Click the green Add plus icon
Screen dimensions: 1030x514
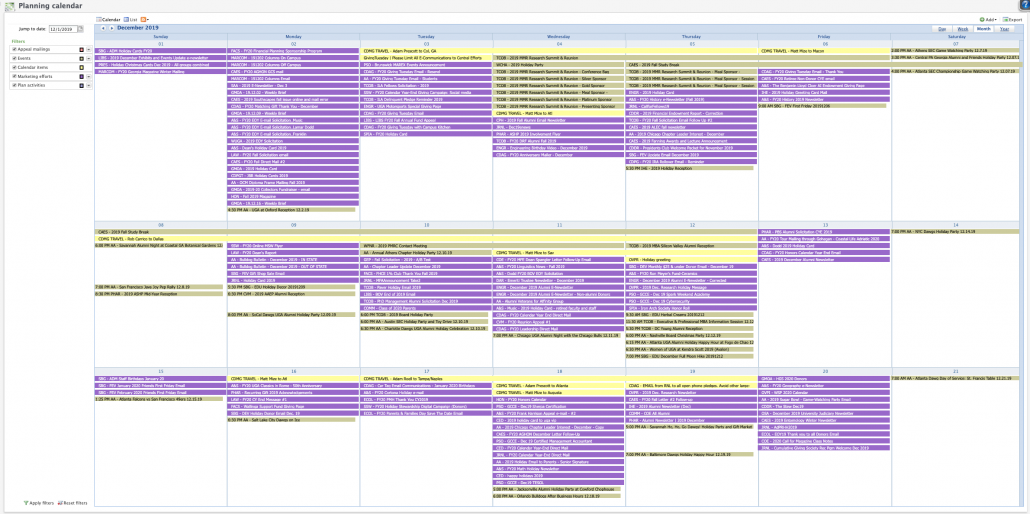click(x=982, y=20)
